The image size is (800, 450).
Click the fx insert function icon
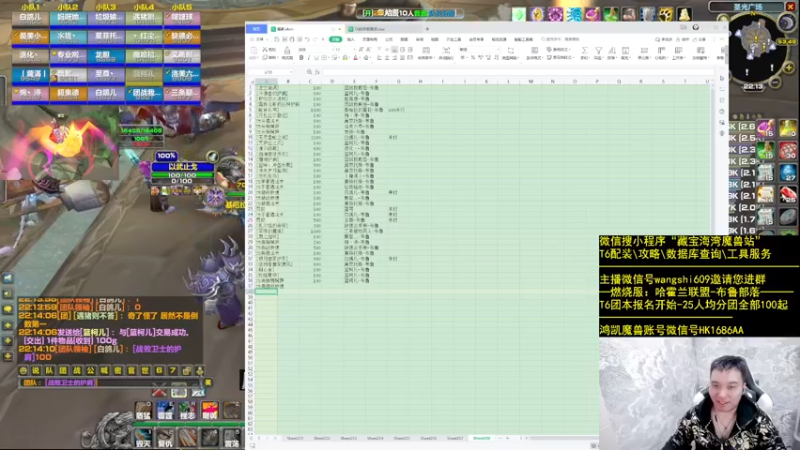317,72
